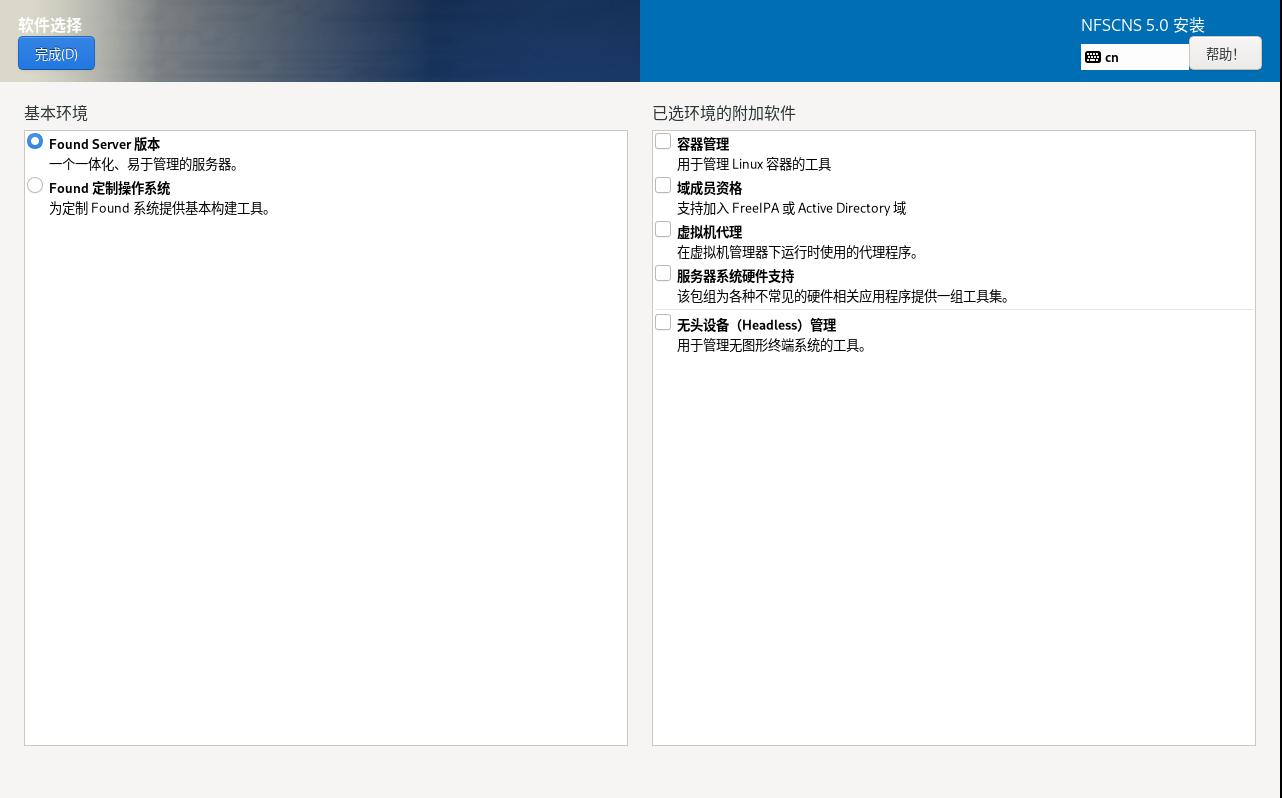This screenshot has width=1282, height=798.
Task: Check the 虚拟机代理 add-on
Action: [x=663, y=230]
